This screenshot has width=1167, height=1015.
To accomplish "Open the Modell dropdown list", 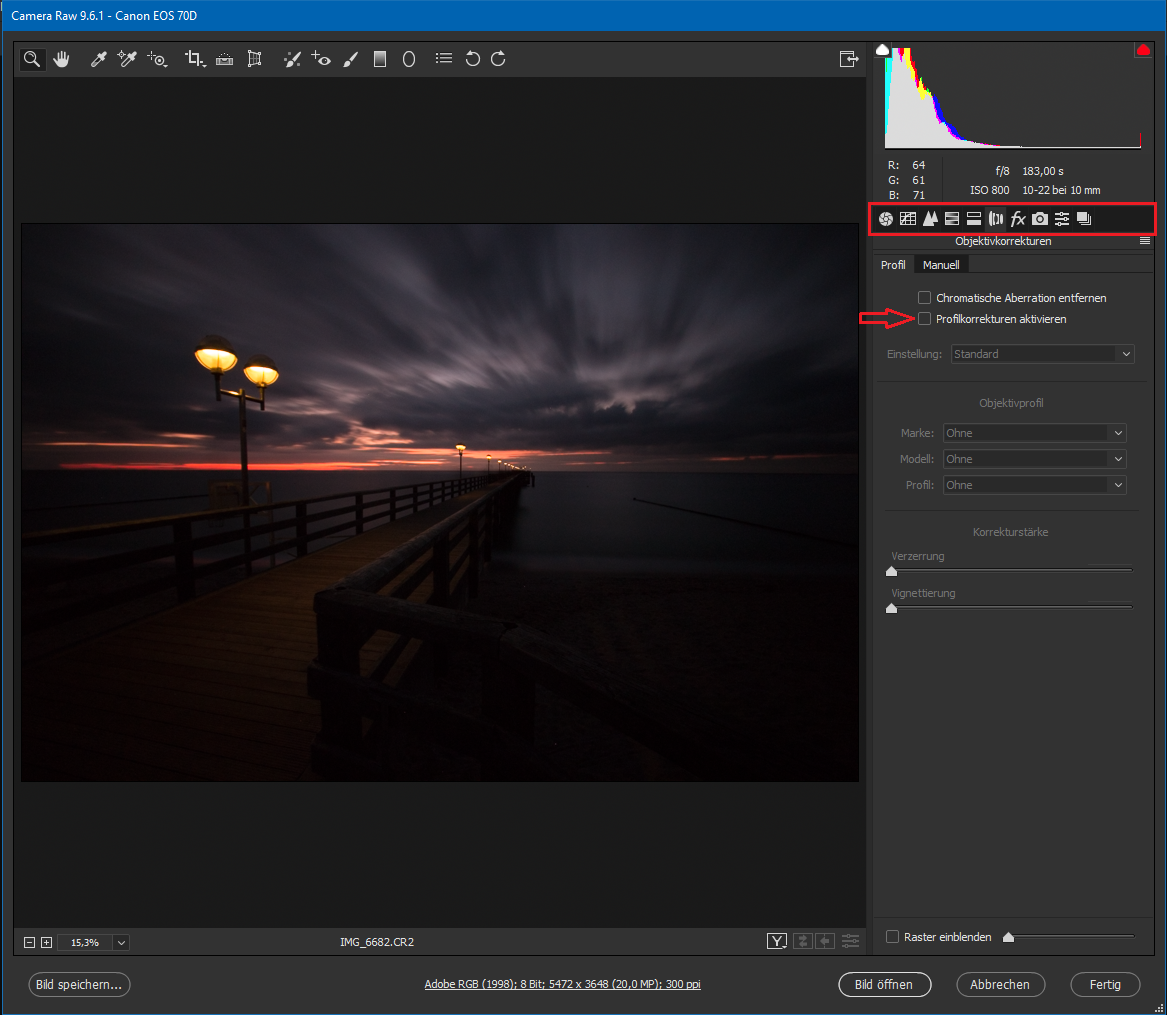I will pos(1034,459).
